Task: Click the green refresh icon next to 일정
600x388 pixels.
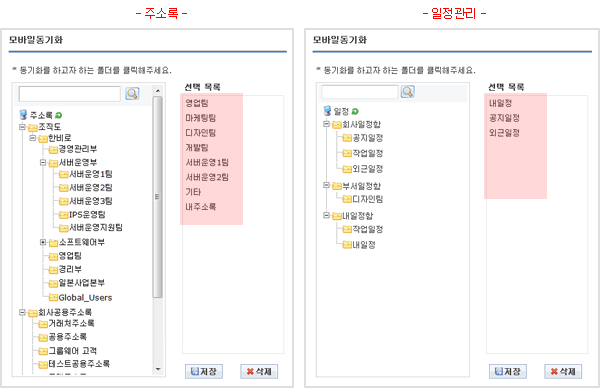Action: 355,111
